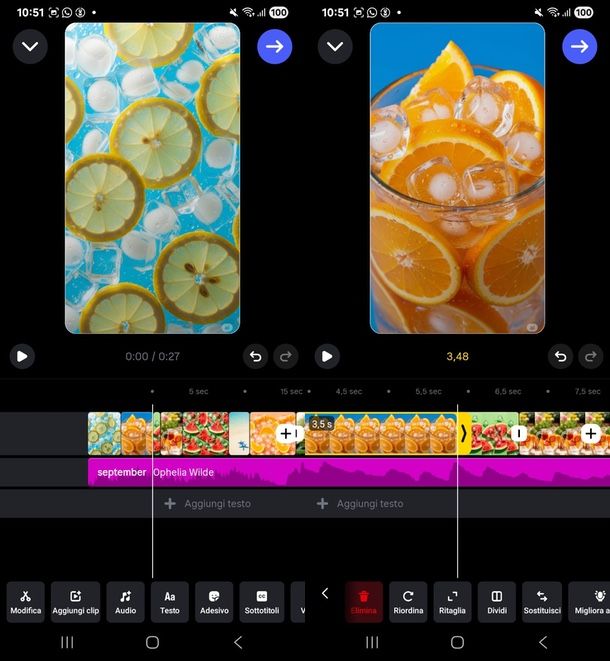Delete clip with the red Elimina button
Image resolution: width=610 pixels, height=661 pixels.
(x=364, y=602)
